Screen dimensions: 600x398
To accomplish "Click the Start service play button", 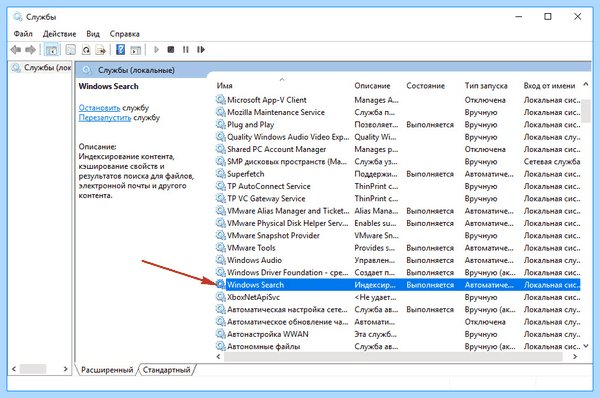I will click(x=156, y=50).
